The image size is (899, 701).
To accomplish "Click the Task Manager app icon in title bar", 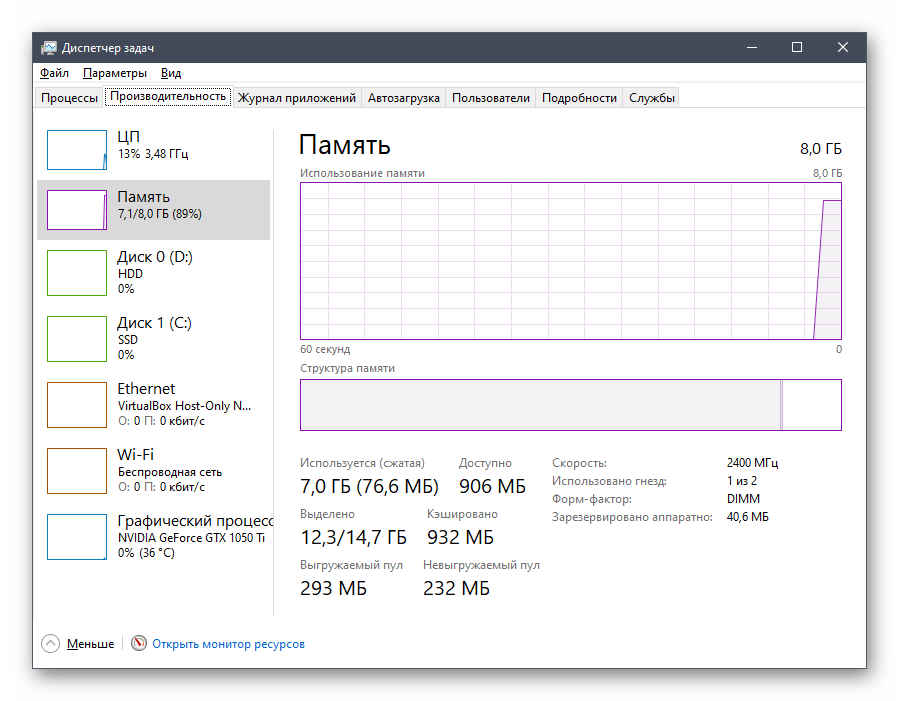I will click(49, 48).
